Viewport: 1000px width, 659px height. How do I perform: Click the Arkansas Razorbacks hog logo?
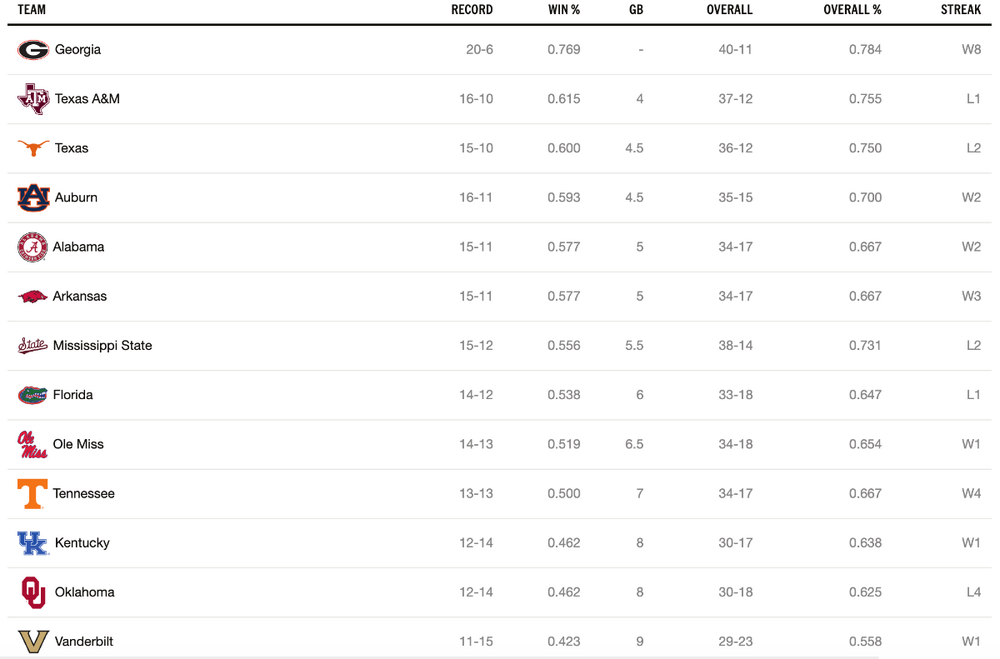33,297
